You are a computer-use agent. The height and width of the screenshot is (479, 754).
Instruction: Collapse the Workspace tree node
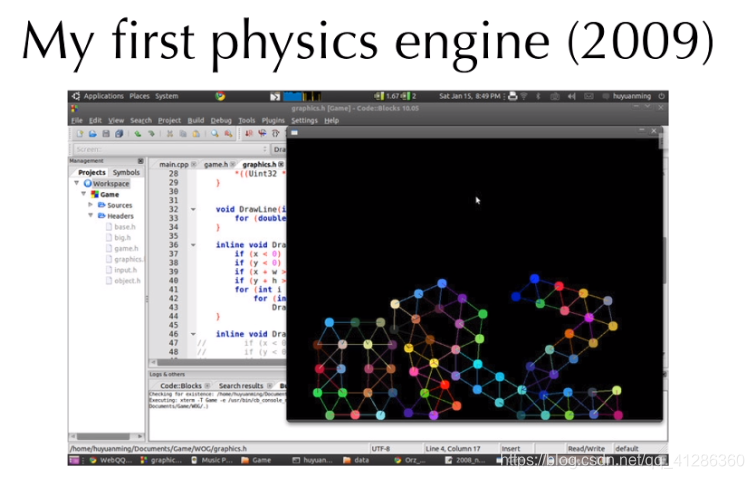[76, 183]
